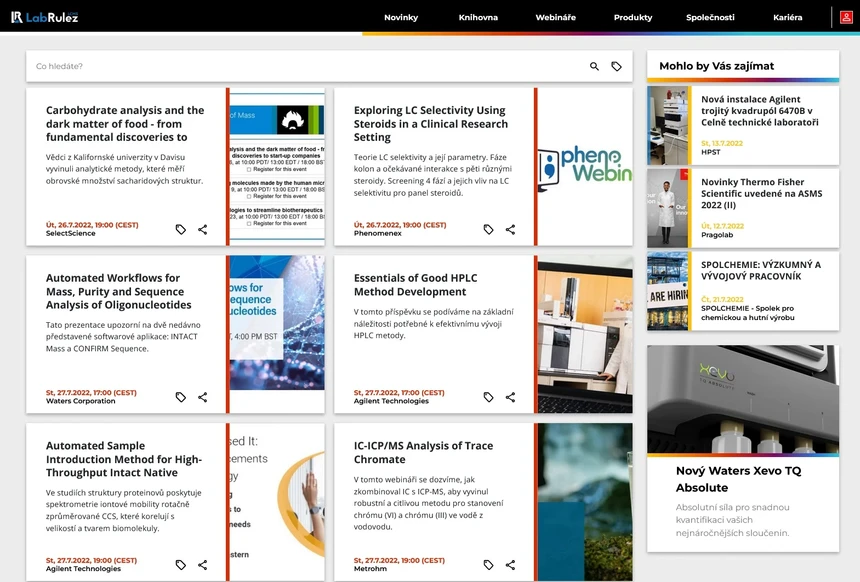Tag the Carbohydrate analysis webinar card
860x582 pixels.
[x=180, y=229]
